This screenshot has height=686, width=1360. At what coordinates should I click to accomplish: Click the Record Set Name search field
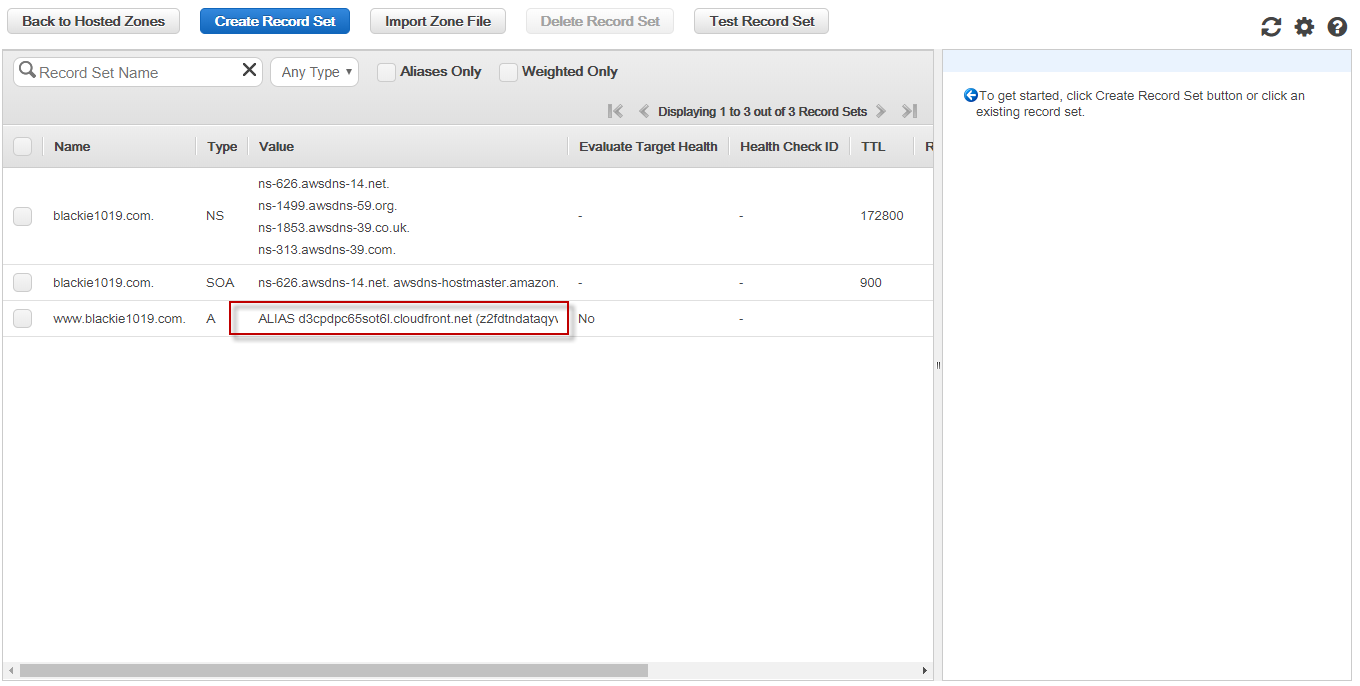pyautogui.click(x=135, y=72)
